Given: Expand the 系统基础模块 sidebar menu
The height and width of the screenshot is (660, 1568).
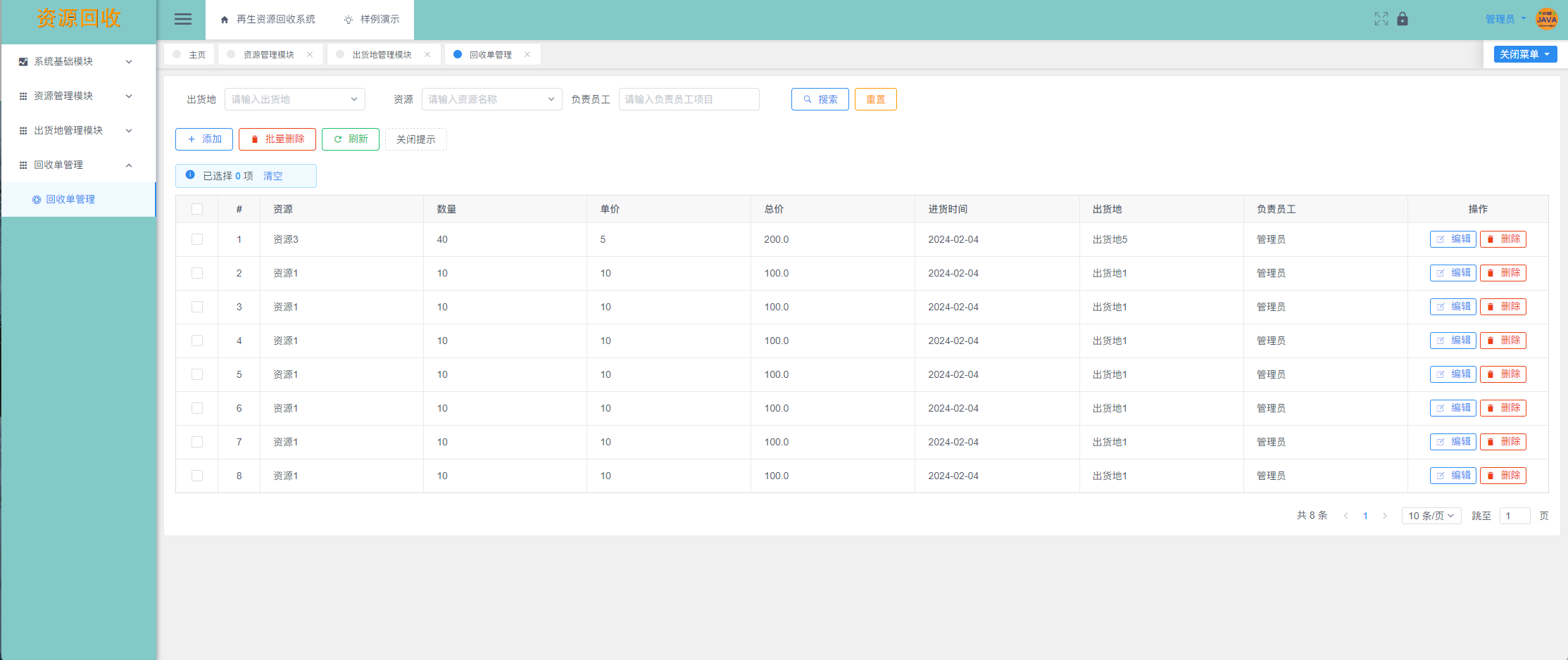Looking at the screenshot, I should click(77, 62).
